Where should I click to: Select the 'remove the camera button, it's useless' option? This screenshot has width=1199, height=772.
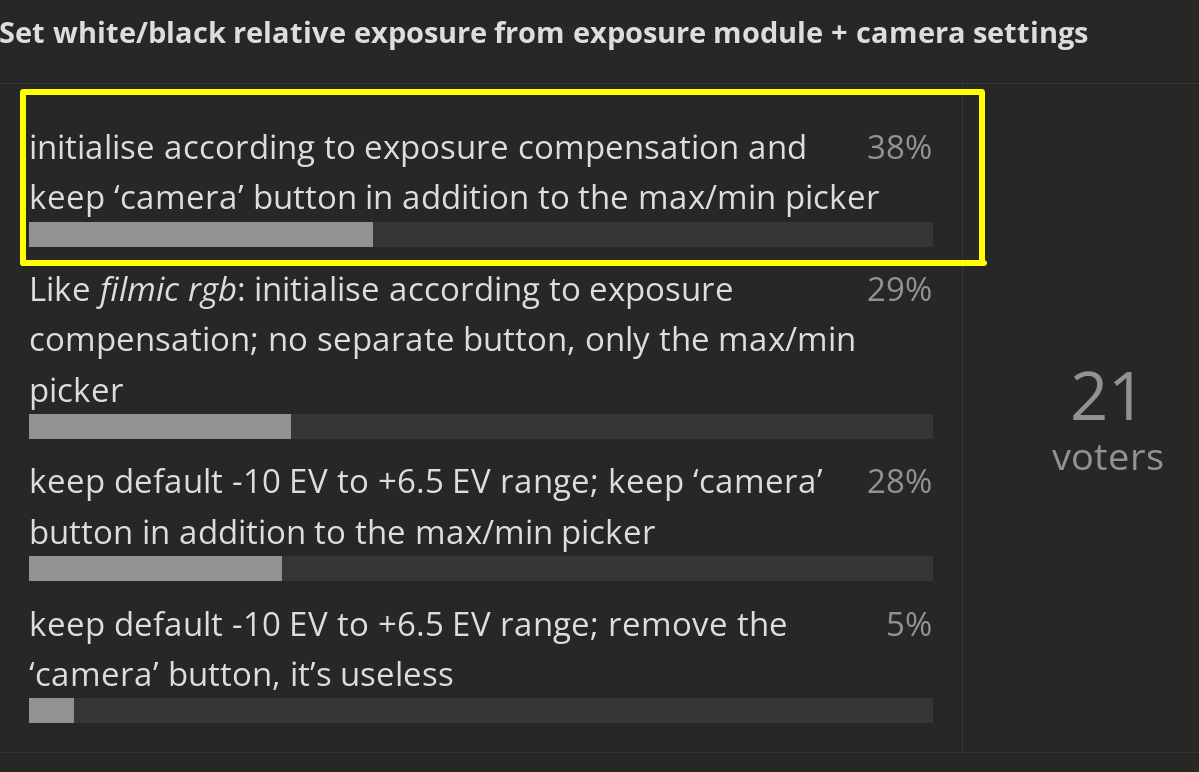[408, 649]
